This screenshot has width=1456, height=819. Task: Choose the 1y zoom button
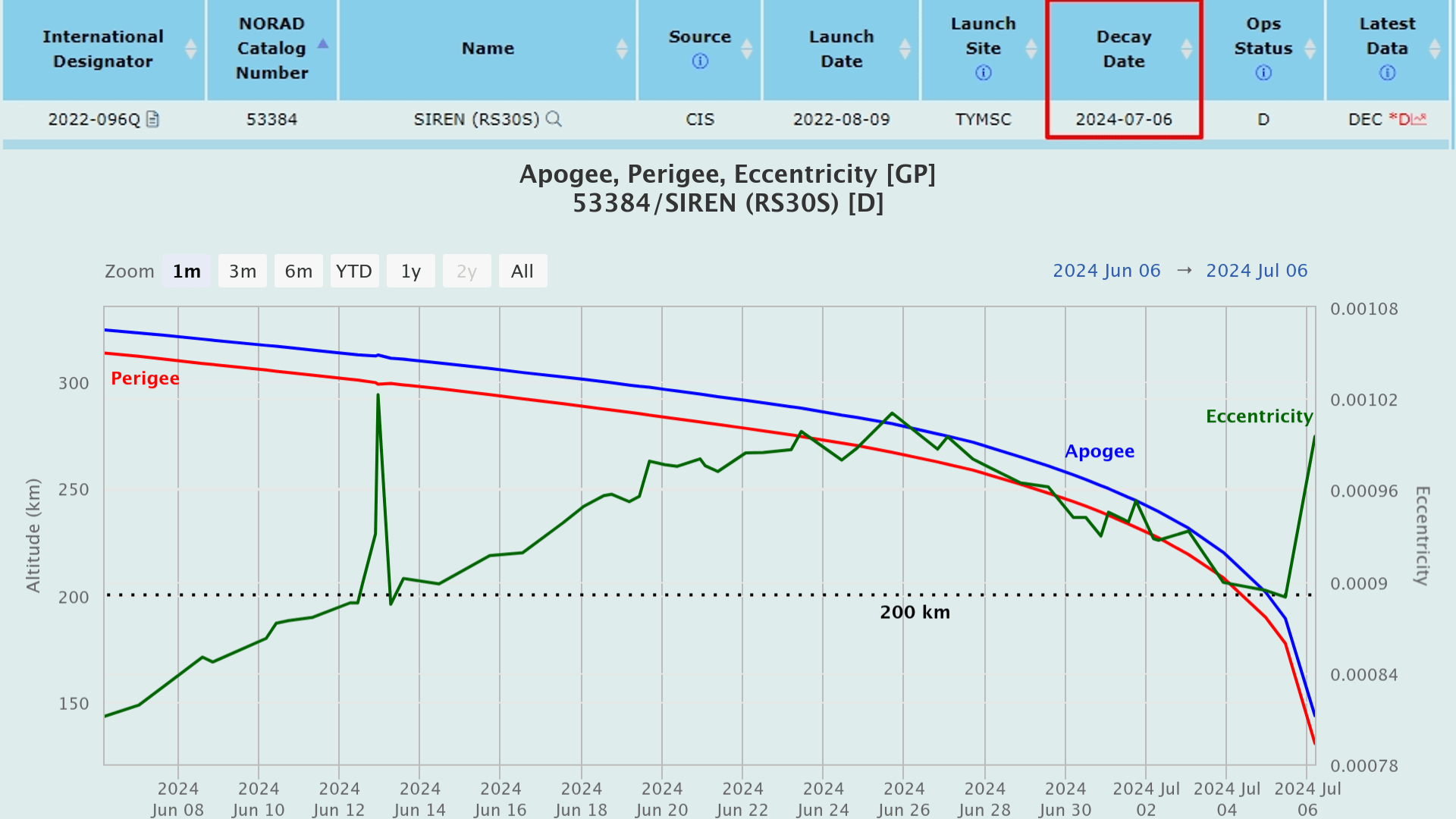[x=410, y=271]
